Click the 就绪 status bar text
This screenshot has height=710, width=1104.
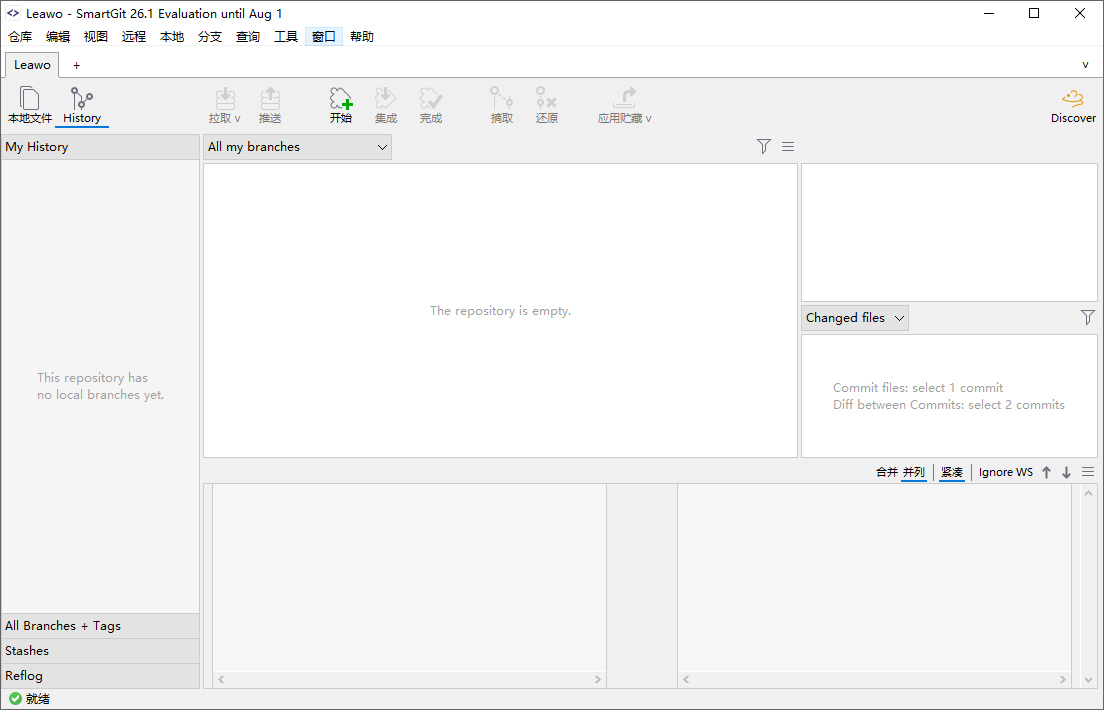tap(38, 699)
